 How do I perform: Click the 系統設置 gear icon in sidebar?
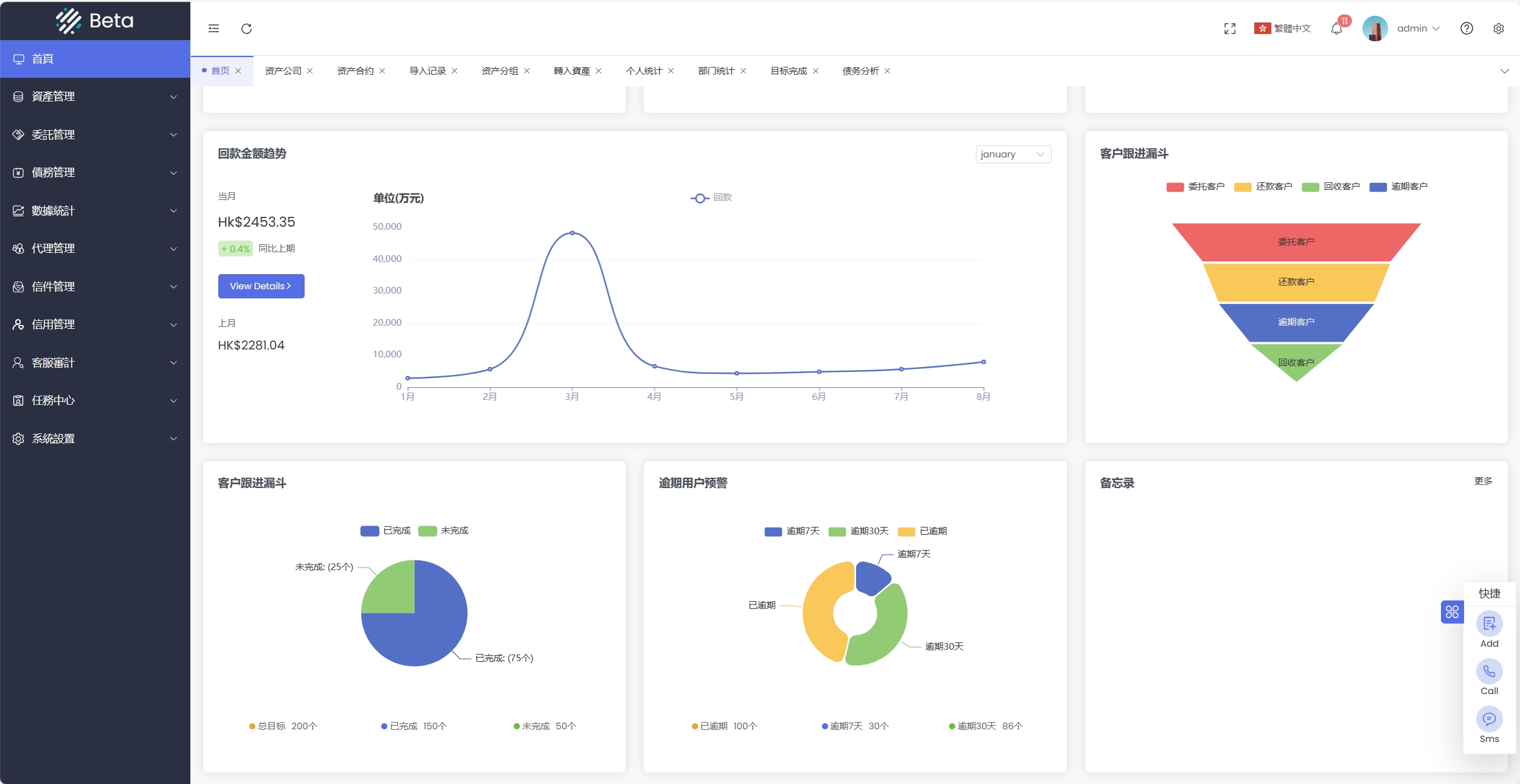click(x=18, y=438)
